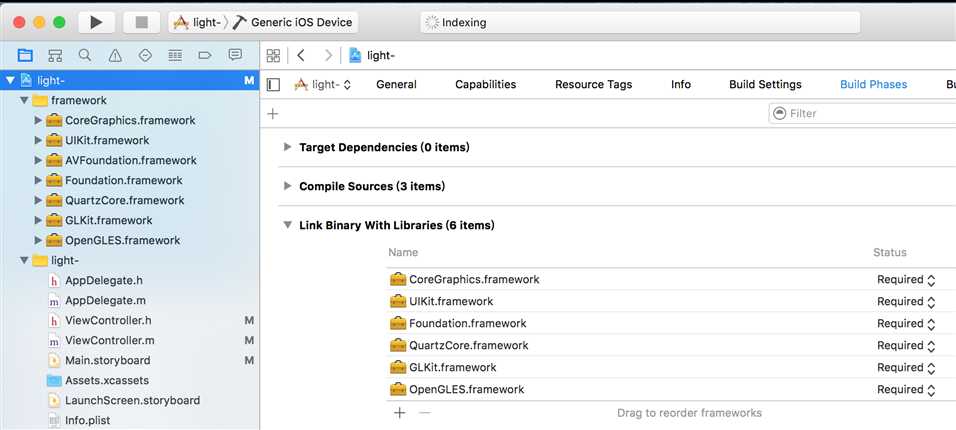Open the Find navigator
The height and width of the screenshot is (430, 956).
(x=85, y=56)
